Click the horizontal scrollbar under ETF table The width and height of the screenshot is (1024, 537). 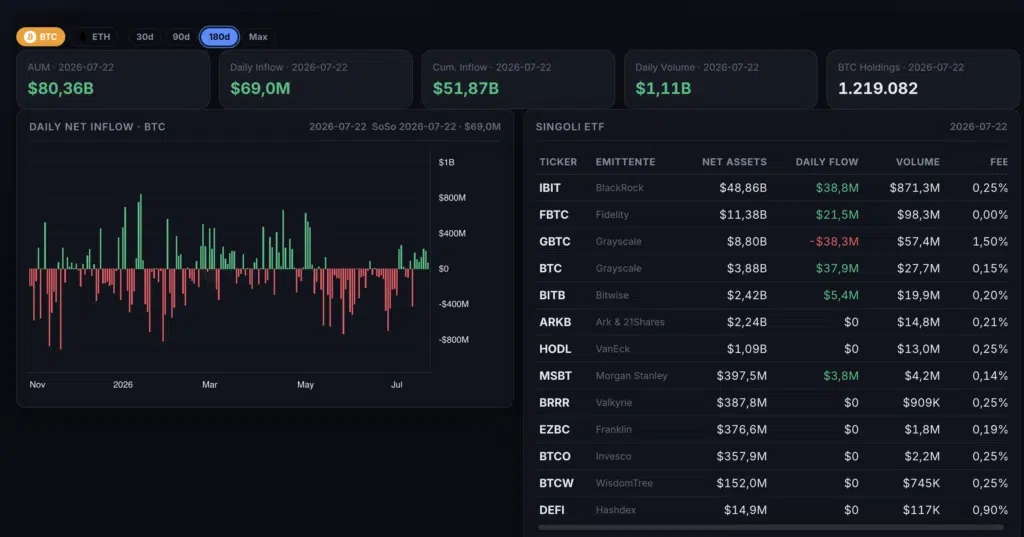tap(771, 527)
